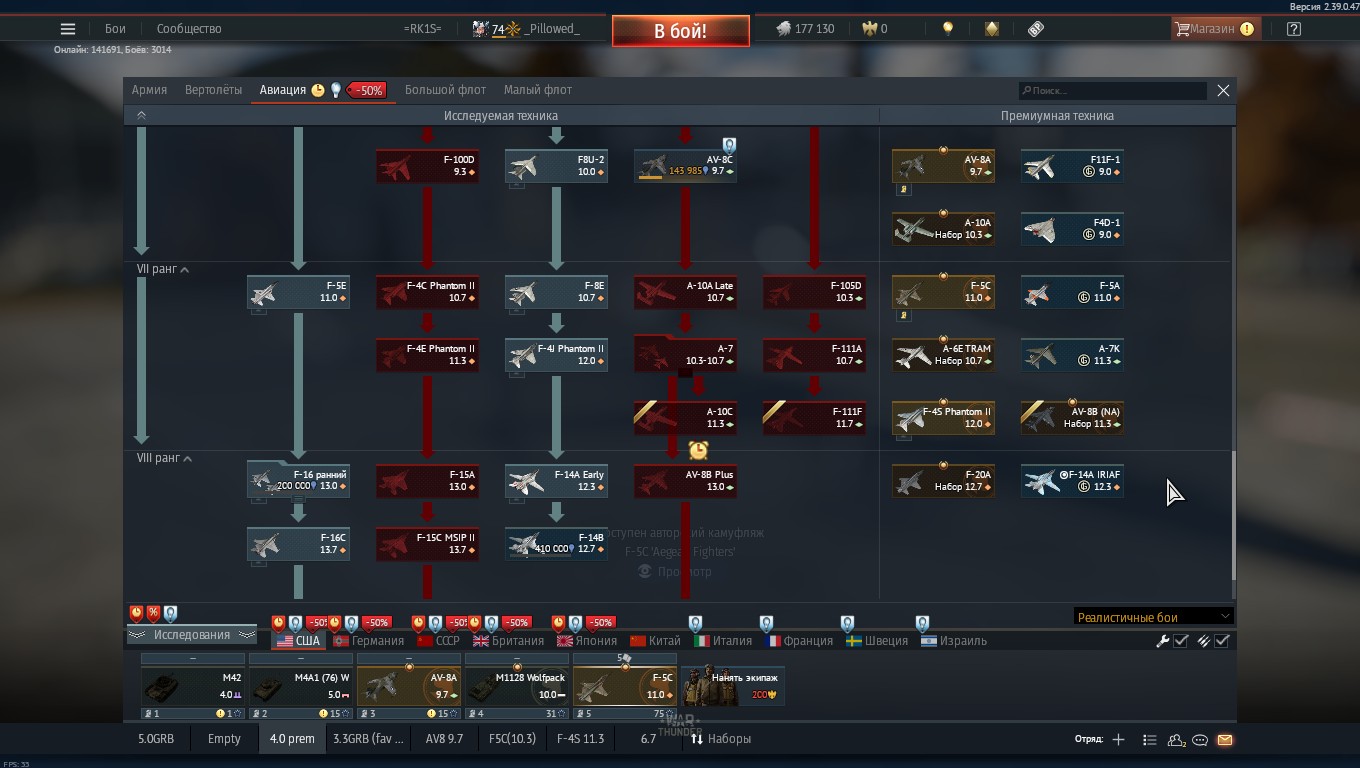Screen dimensions: 1360x768
Task: Add squad member with plus icon
Action: click(x=1118, y=740)
